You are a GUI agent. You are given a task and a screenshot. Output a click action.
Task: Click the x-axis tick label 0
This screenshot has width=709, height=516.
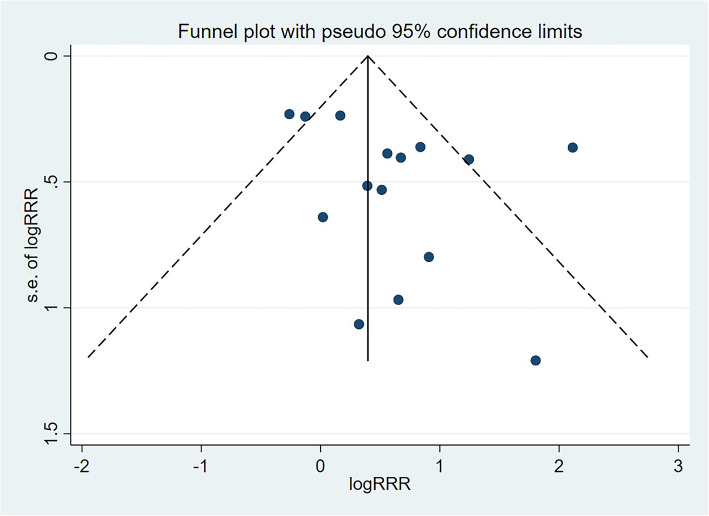(320, 466)
